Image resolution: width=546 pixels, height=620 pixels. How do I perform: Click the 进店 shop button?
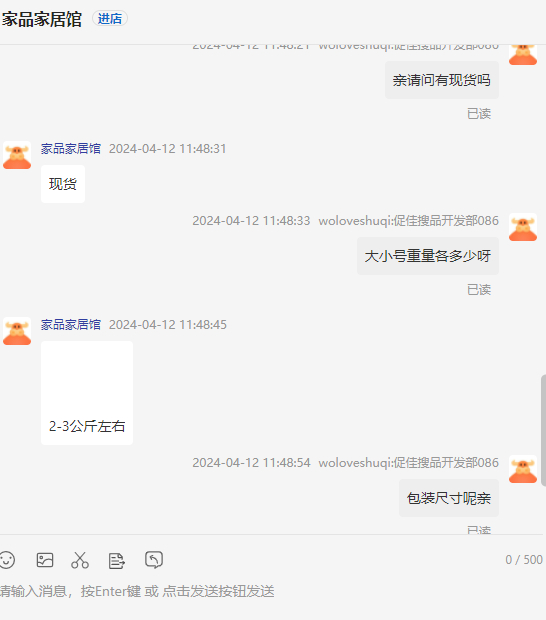110,19
